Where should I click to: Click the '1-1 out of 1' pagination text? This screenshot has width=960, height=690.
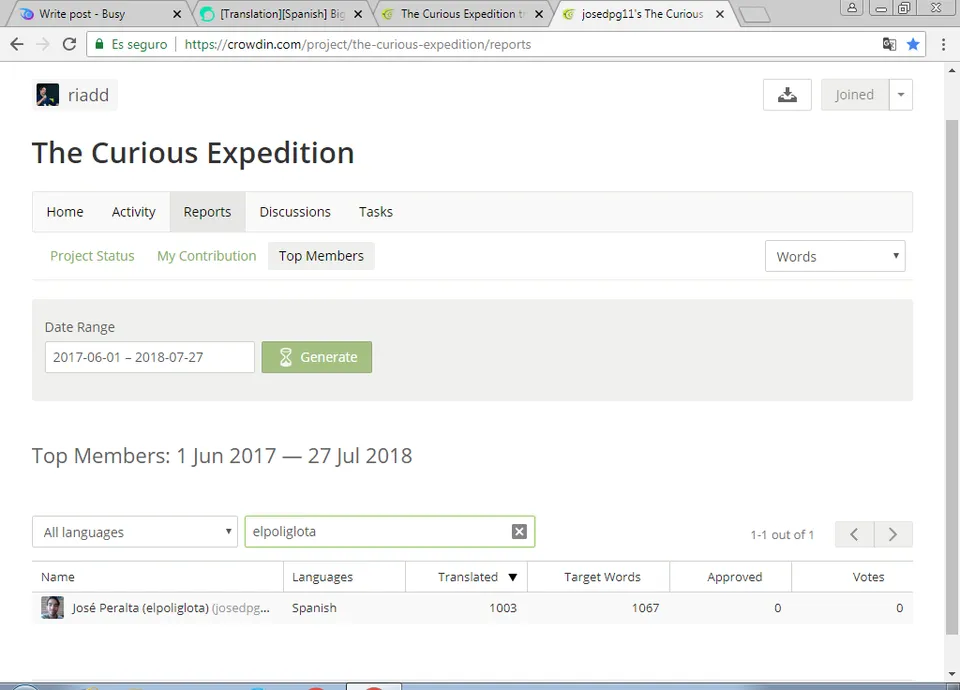click(x=782, y=534)
